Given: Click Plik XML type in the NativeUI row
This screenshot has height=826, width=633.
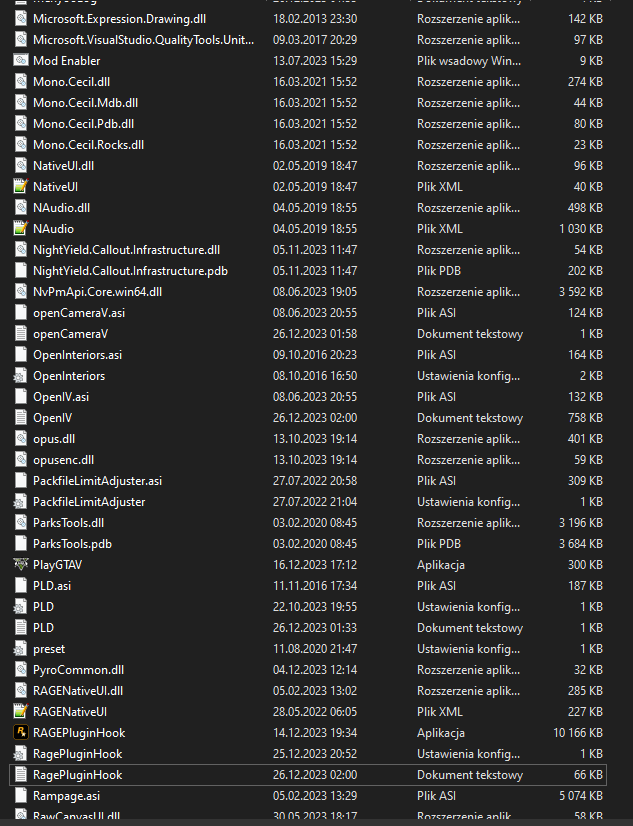Looking at the screenshot, I should click(440, 186).
